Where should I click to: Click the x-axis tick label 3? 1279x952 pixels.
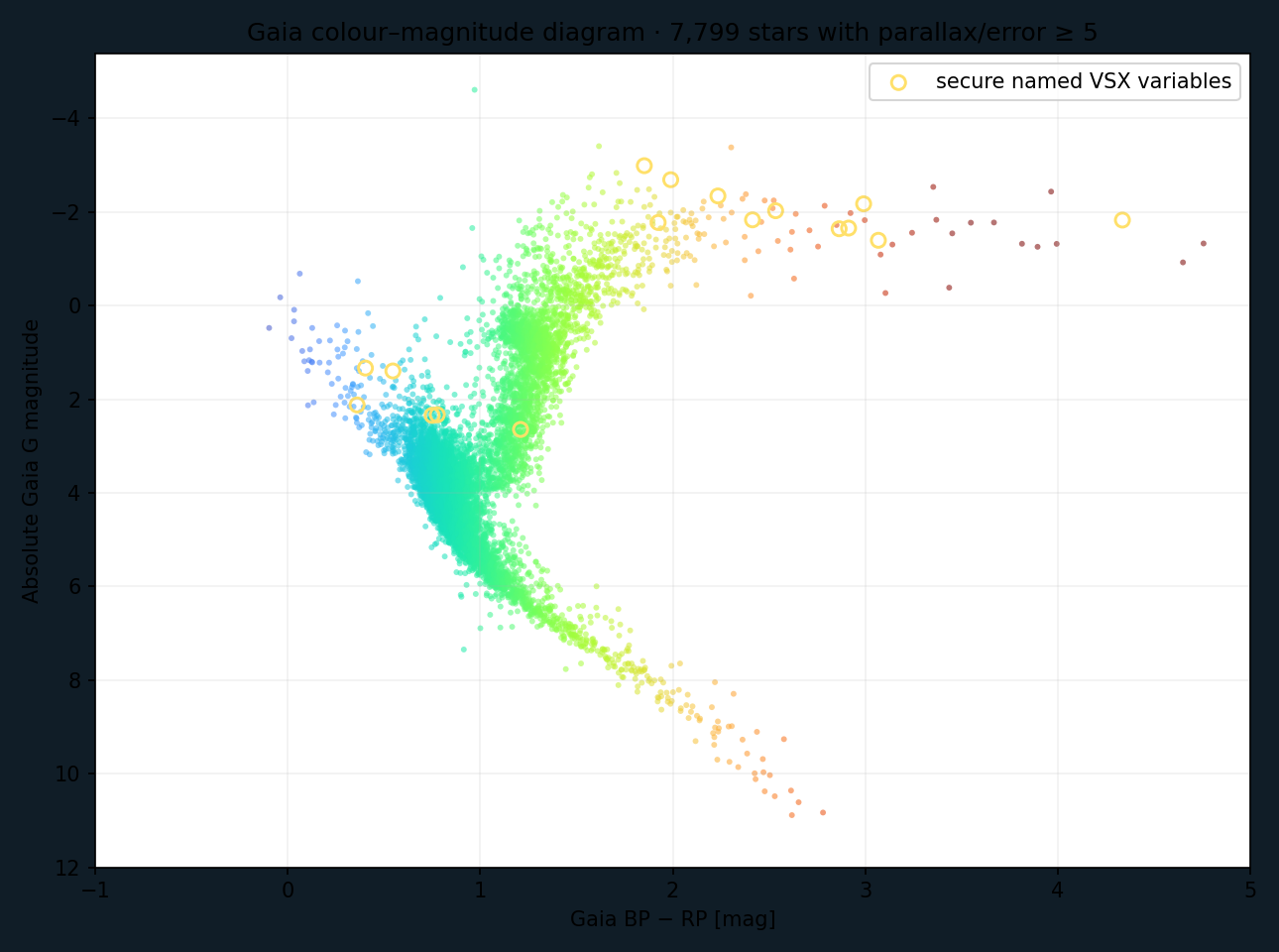pyautogui.click(x=866, y=891)
